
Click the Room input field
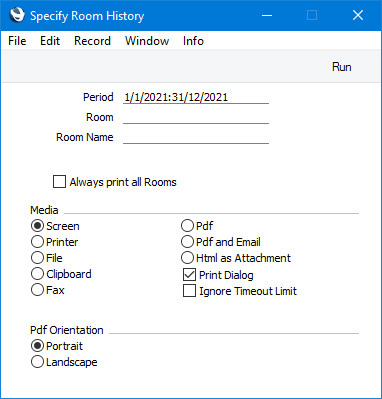196,117
